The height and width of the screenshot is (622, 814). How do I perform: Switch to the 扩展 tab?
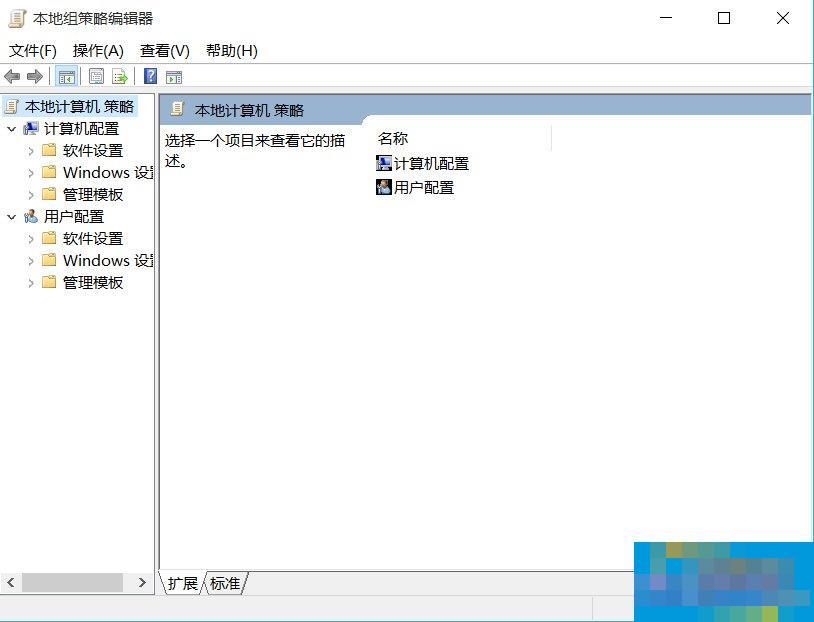click(182, 583)
